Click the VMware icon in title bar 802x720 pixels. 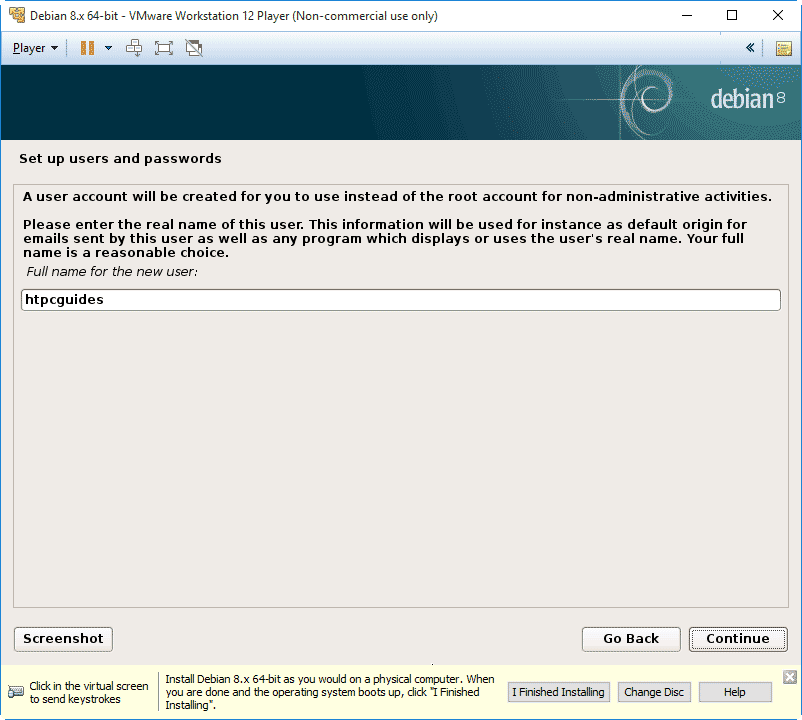point(16,16)
